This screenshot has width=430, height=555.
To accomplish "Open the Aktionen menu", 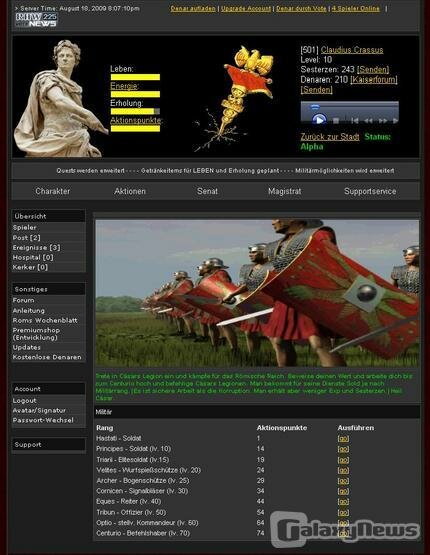I will click(130, 191).
